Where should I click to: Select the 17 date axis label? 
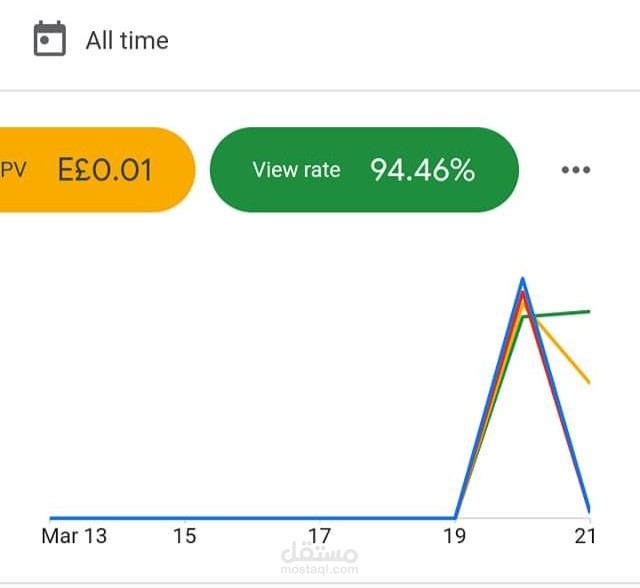(x=320, y=536)
